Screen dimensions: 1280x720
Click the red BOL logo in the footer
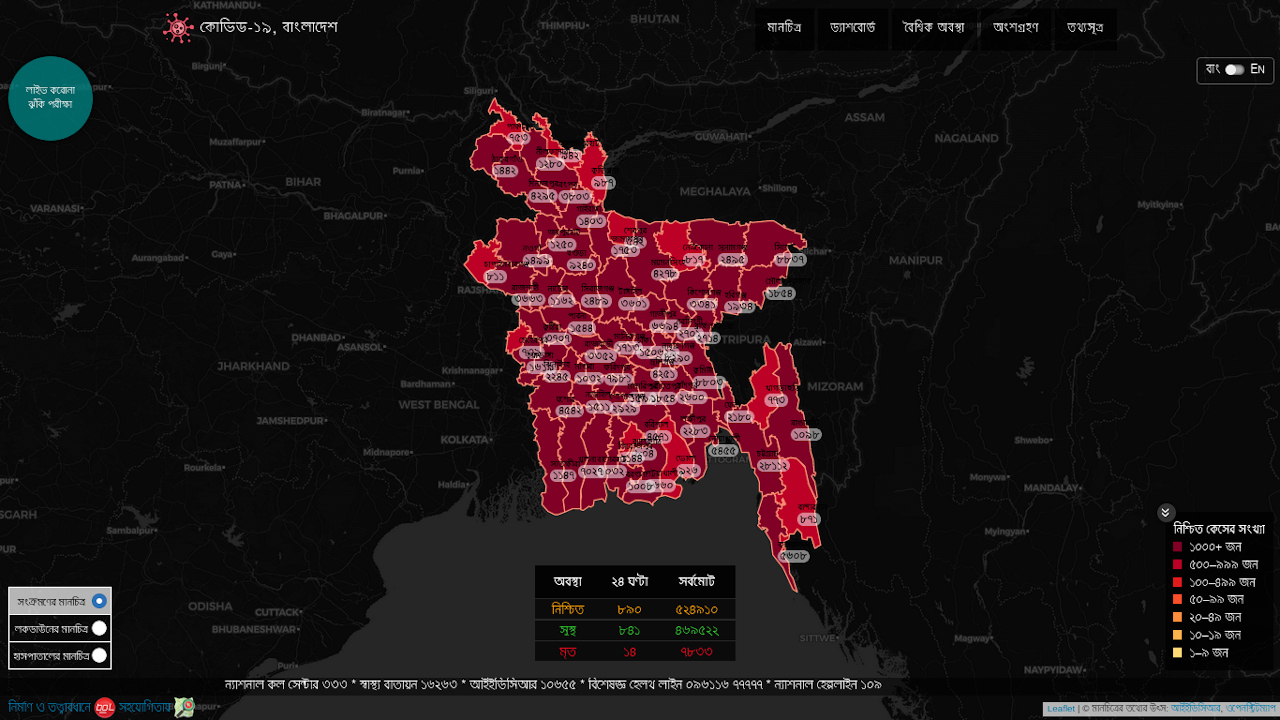coord(105,708)
